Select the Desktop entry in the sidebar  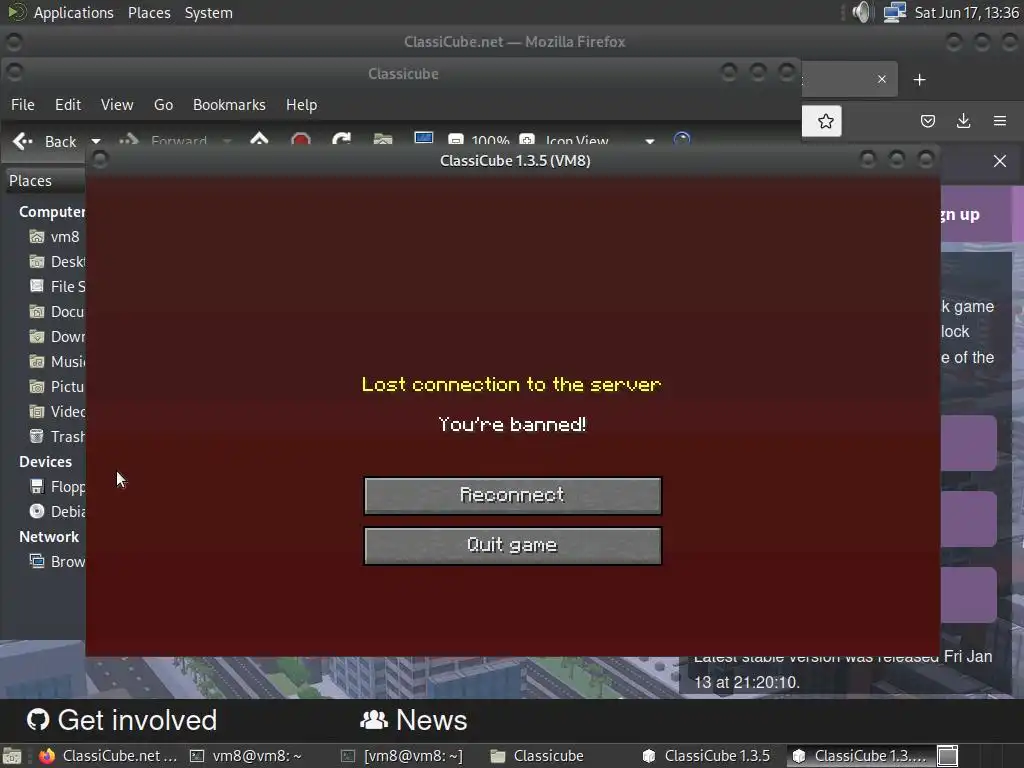pos(57,262)
